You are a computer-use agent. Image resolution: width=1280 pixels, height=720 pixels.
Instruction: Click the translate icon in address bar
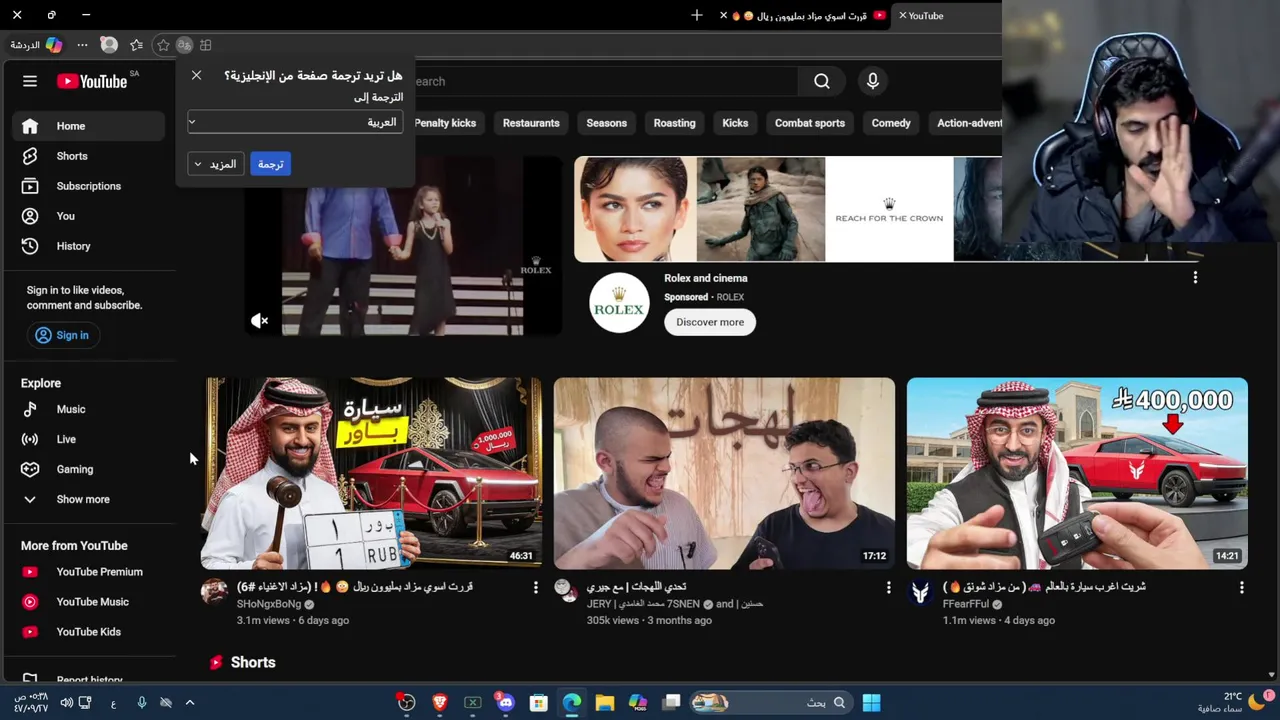tap(184, 45)
